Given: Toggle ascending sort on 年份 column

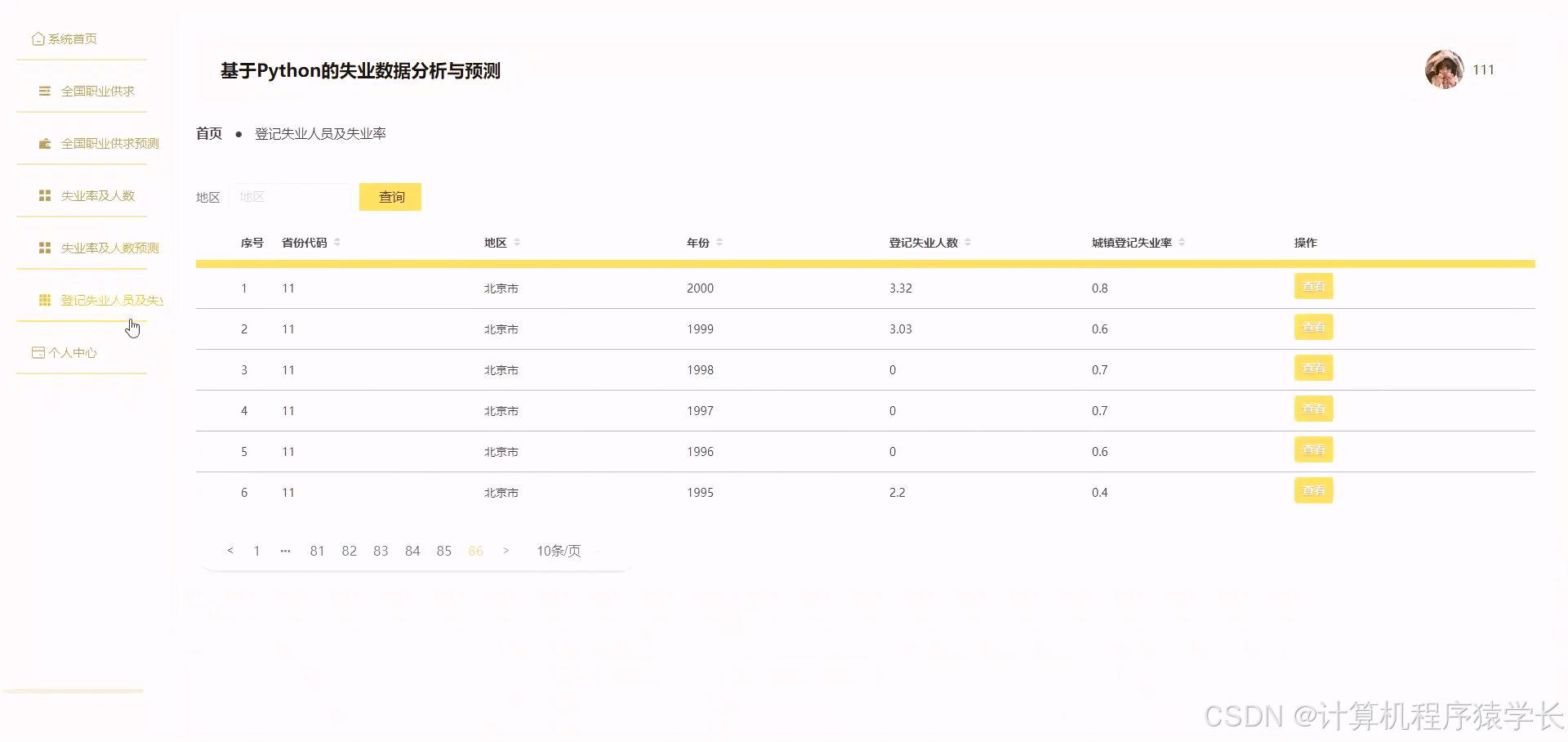Looking at the screenshot, I should [719, 239].
